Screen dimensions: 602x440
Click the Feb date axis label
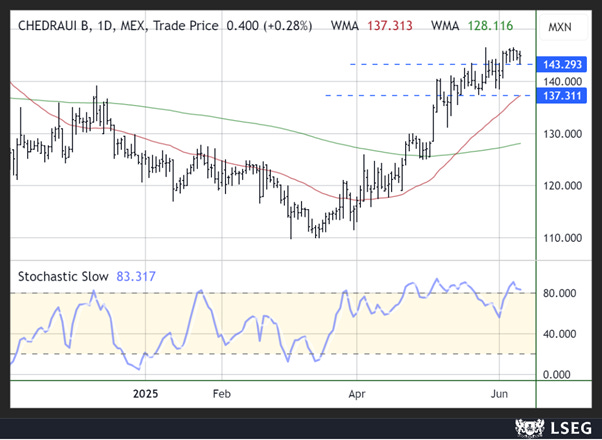[x=222, y=394]
